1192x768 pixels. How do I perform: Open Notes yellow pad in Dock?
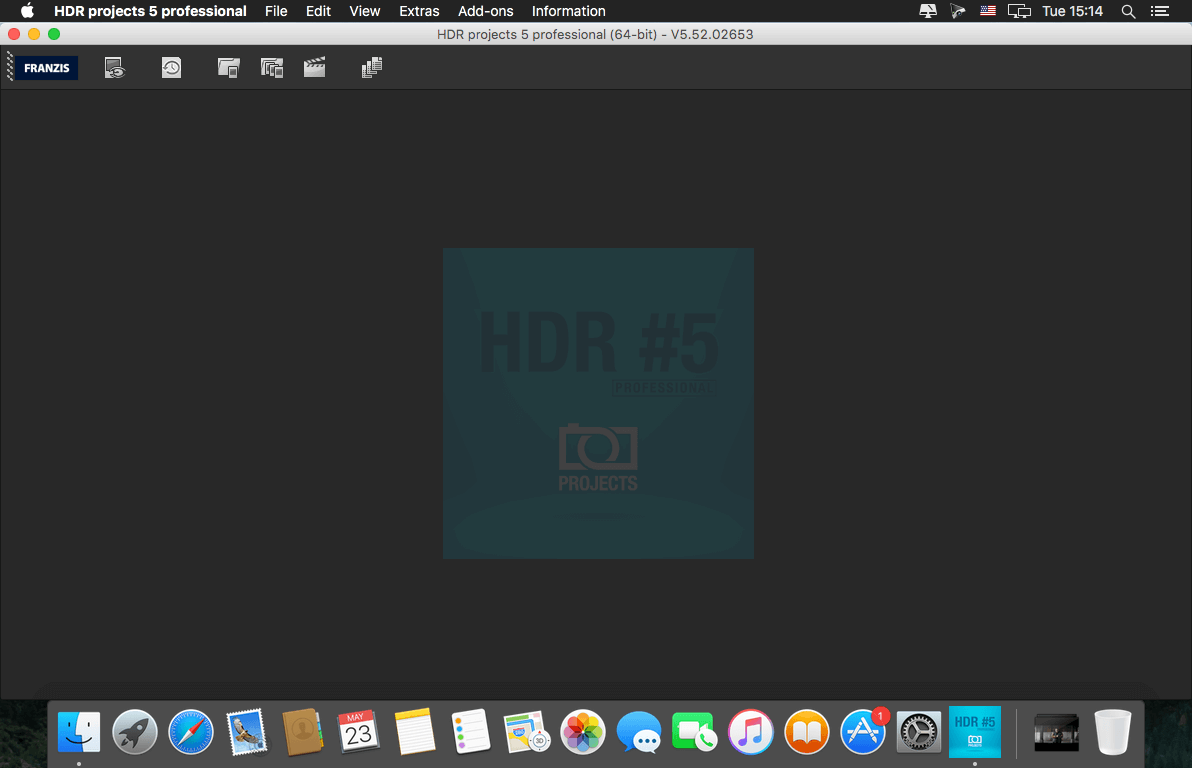(415, 732)
